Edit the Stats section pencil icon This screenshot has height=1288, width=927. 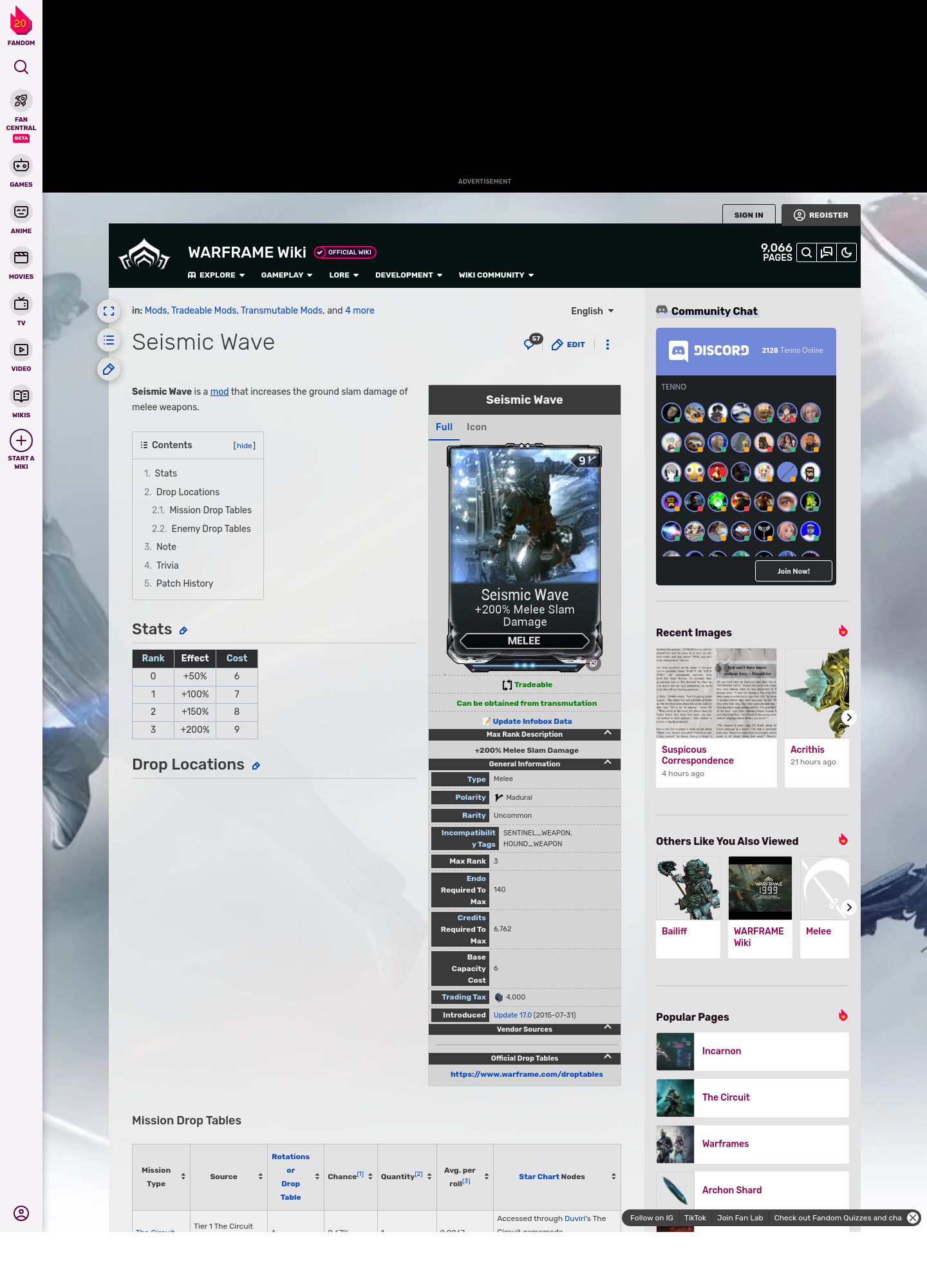coord(183,630)
